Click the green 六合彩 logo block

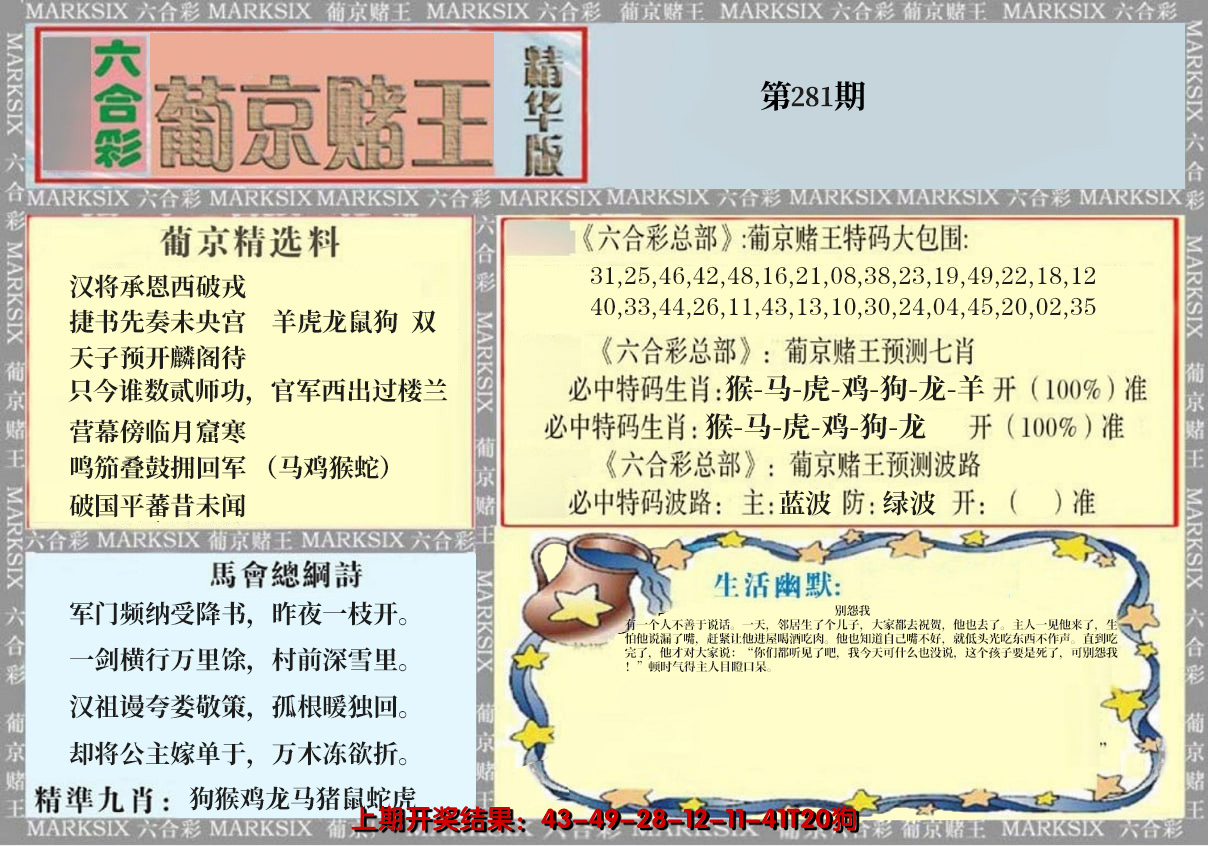[x=119, y=105]
